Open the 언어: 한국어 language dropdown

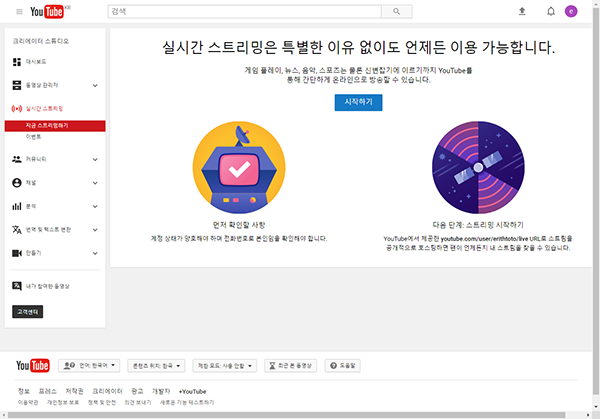[x=89, y=366]
